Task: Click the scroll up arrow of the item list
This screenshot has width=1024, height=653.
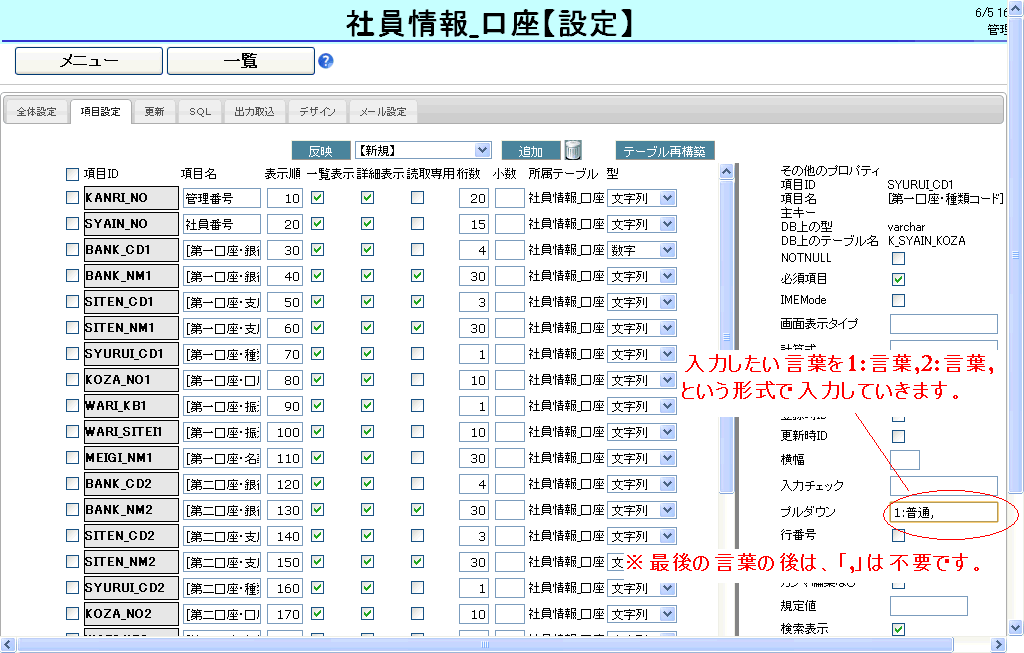Action: pyautogui.click(x=726, y=171)
